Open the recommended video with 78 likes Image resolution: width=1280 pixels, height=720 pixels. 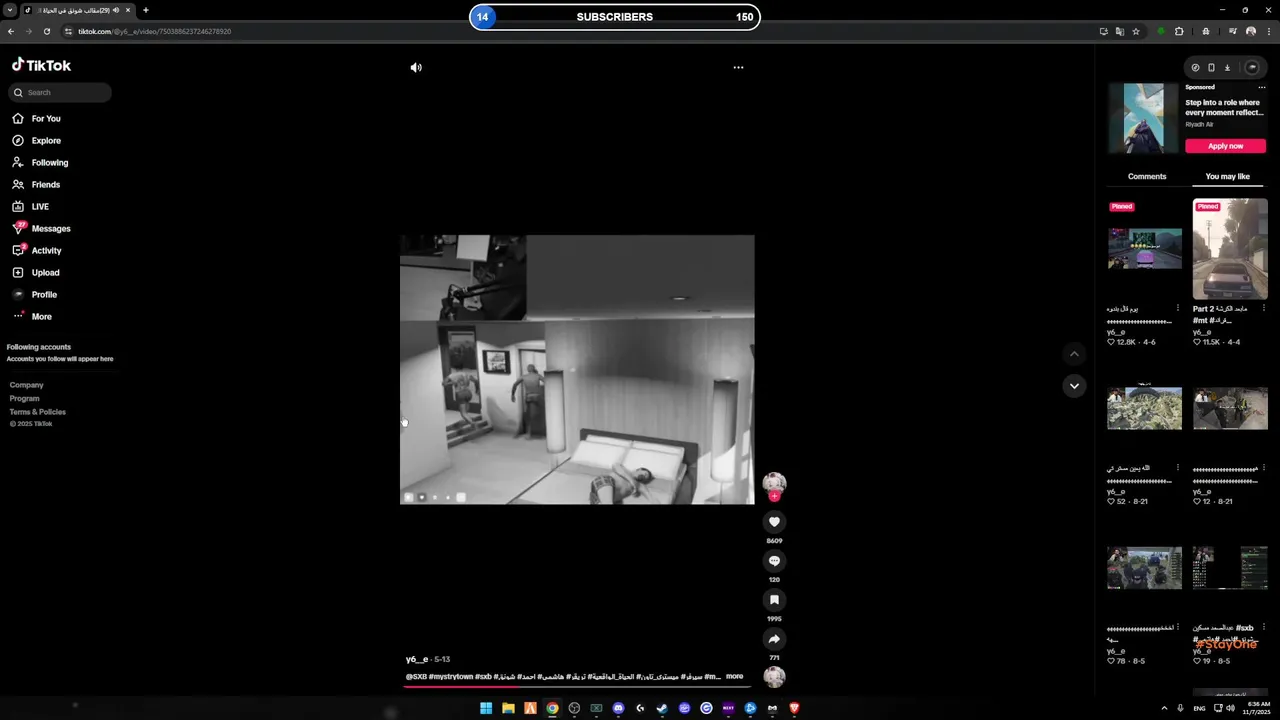[1144, 568]
